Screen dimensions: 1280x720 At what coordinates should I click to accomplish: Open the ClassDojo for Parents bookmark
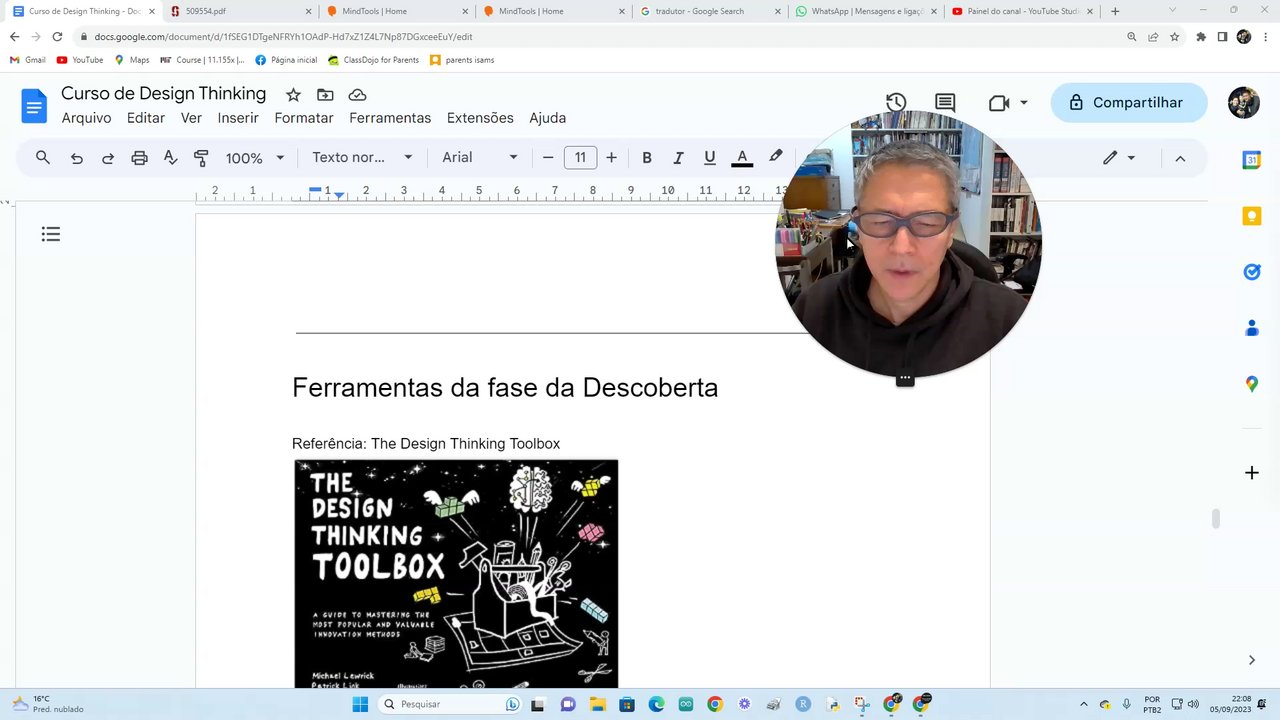coord(374,60)
